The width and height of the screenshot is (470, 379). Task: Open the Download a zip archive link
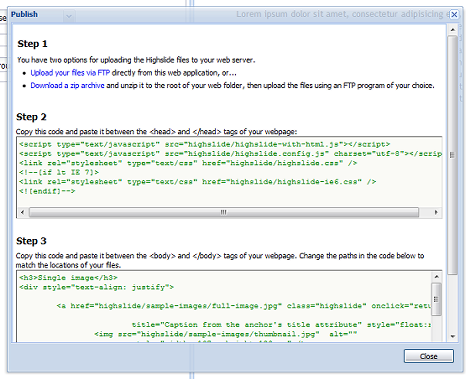[x=67, y=85]
